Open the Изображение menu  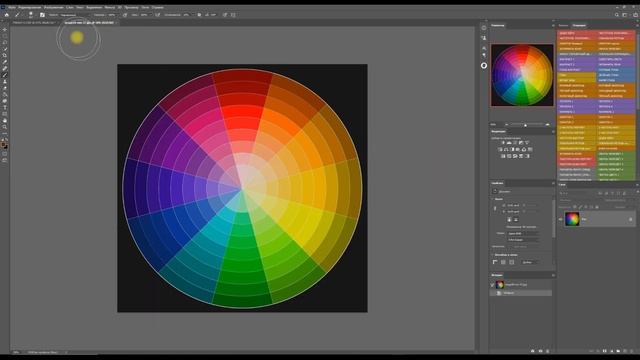click(x=54, y=7)
